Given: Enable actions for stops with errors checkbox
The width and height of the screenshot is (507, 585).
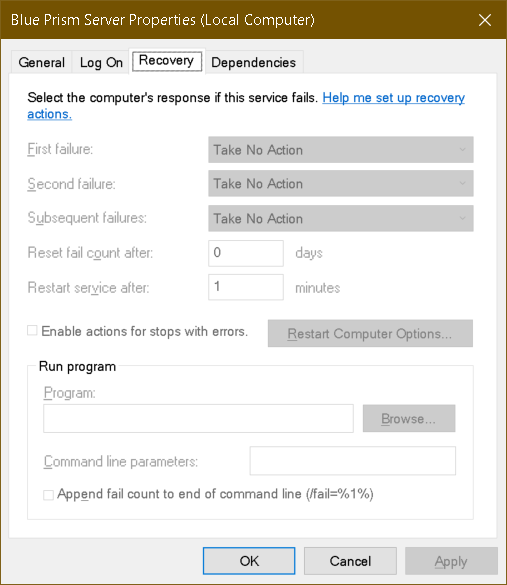Looking at the screenshot, I should [x=32, y=331].
